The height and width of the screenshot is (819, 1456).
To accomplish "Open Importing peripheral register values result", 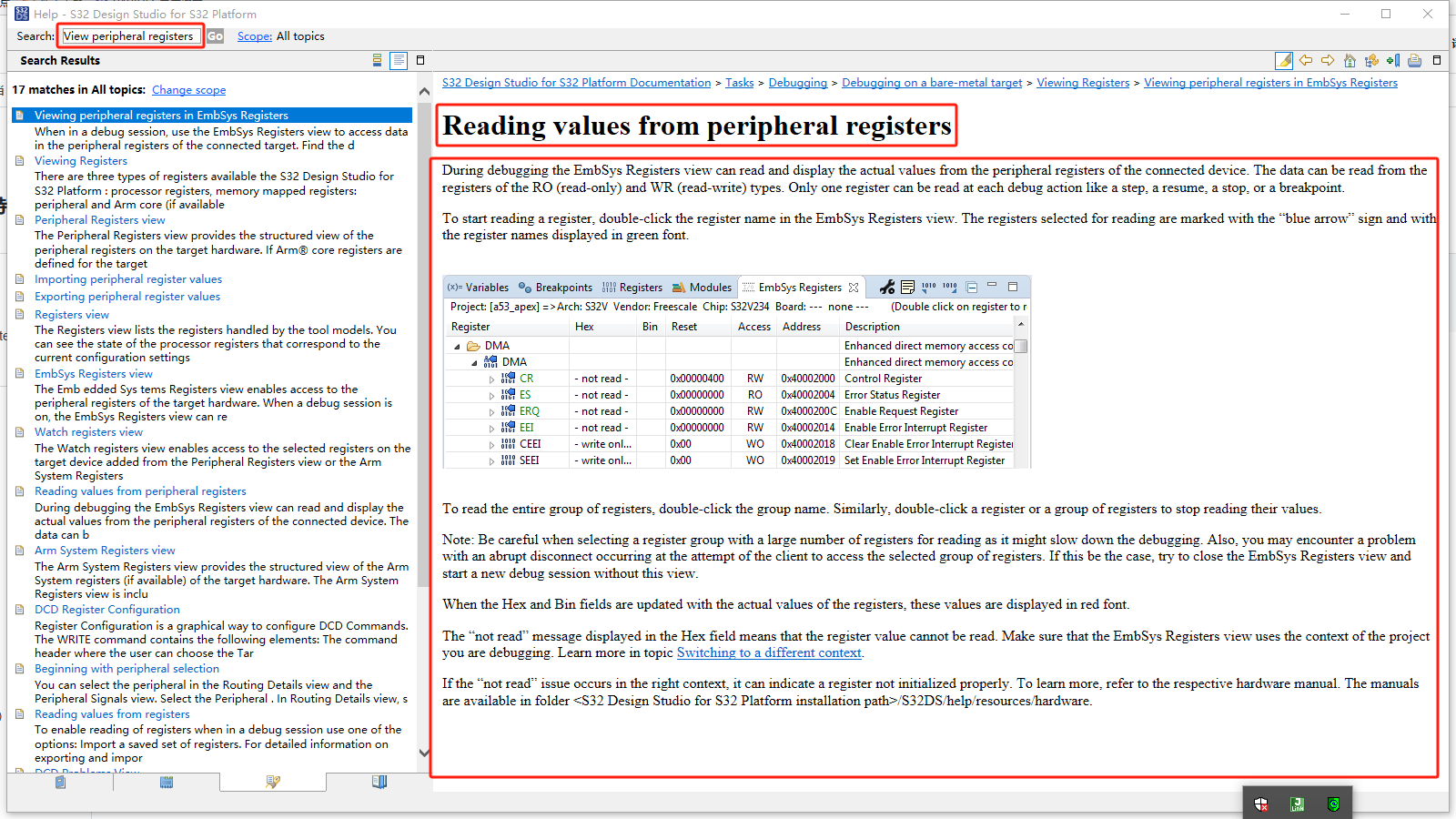I will point(128,279).
